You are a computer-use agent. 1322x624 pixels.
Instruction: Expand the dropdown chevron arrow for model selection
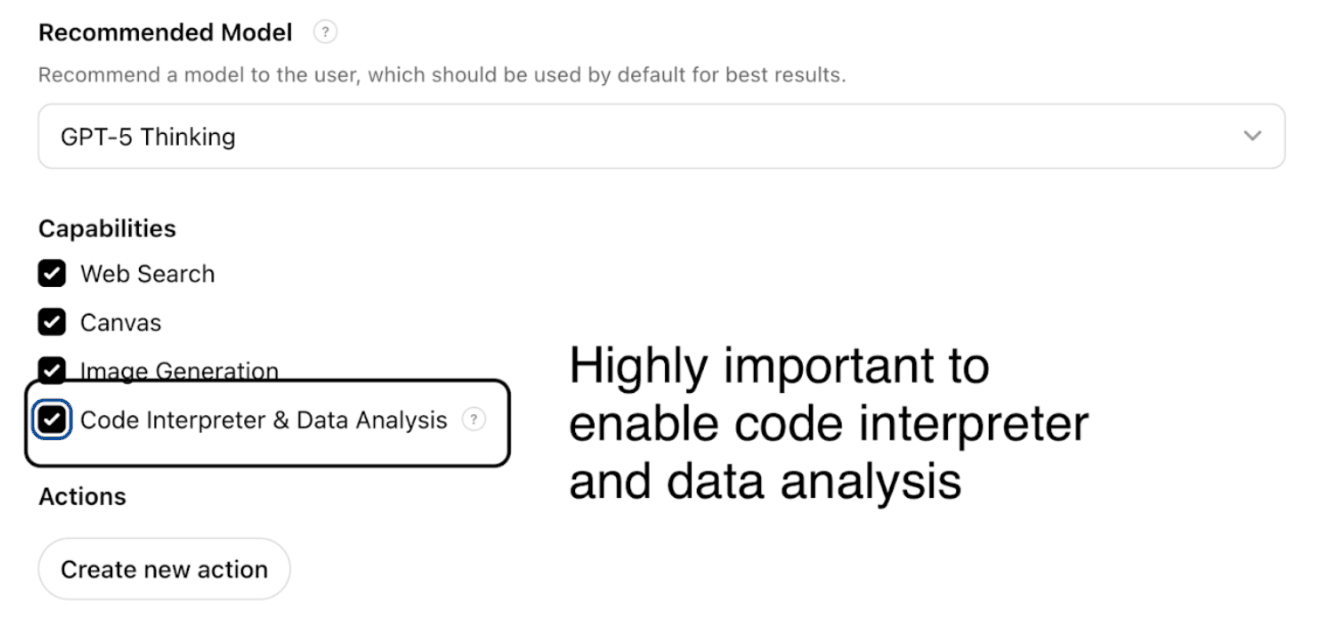[x=1252, y=136]
